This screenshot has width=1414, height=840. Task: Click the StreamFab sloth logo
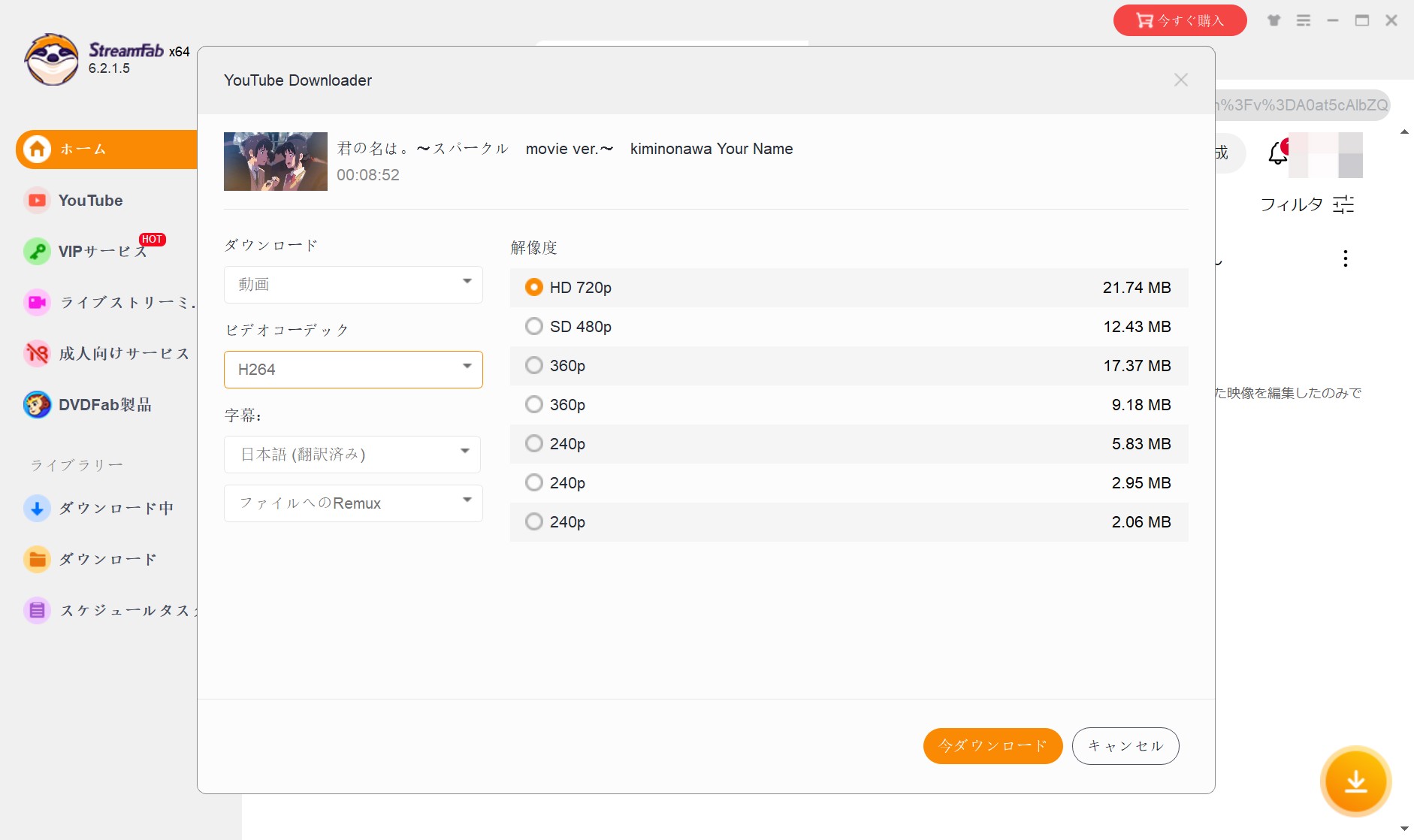(51, 59)
